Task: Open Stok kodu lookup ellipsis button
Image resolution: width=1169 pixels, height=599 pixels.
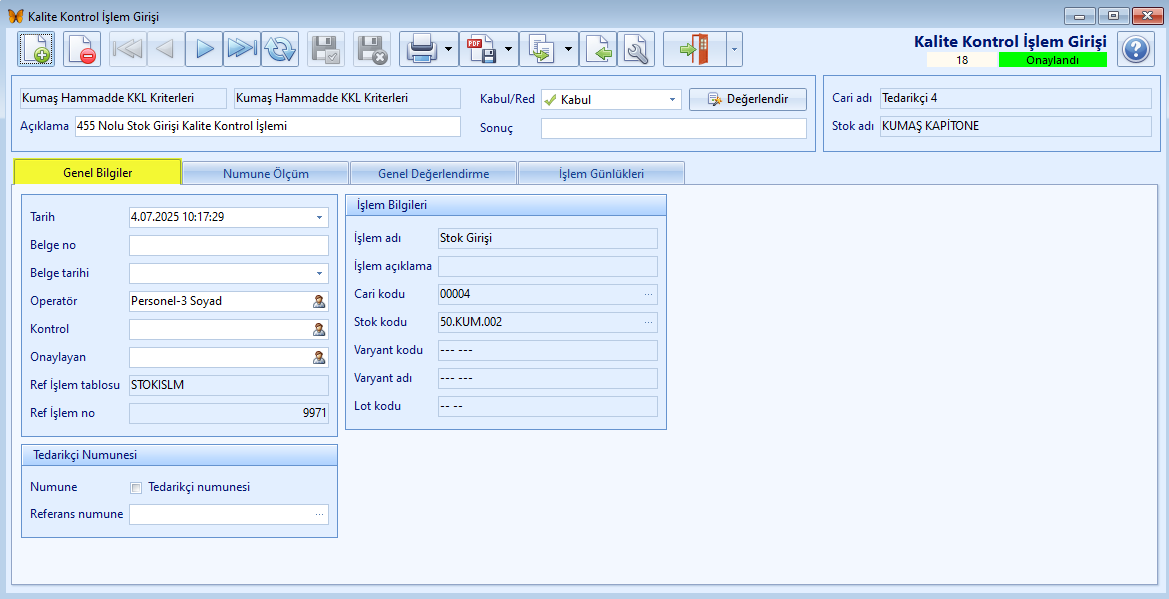Action: click(649, 322)
